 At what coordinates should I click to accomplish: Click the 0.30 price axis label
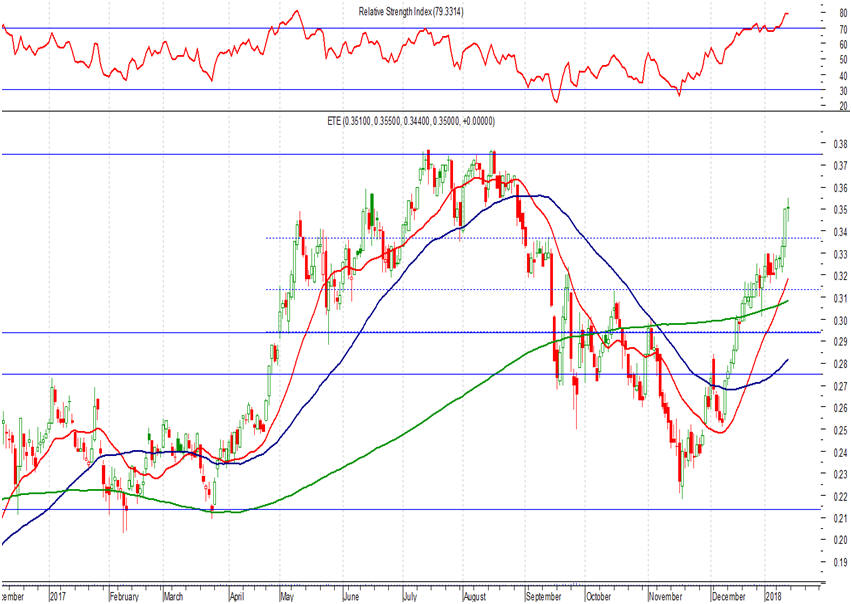coord(841,320)
